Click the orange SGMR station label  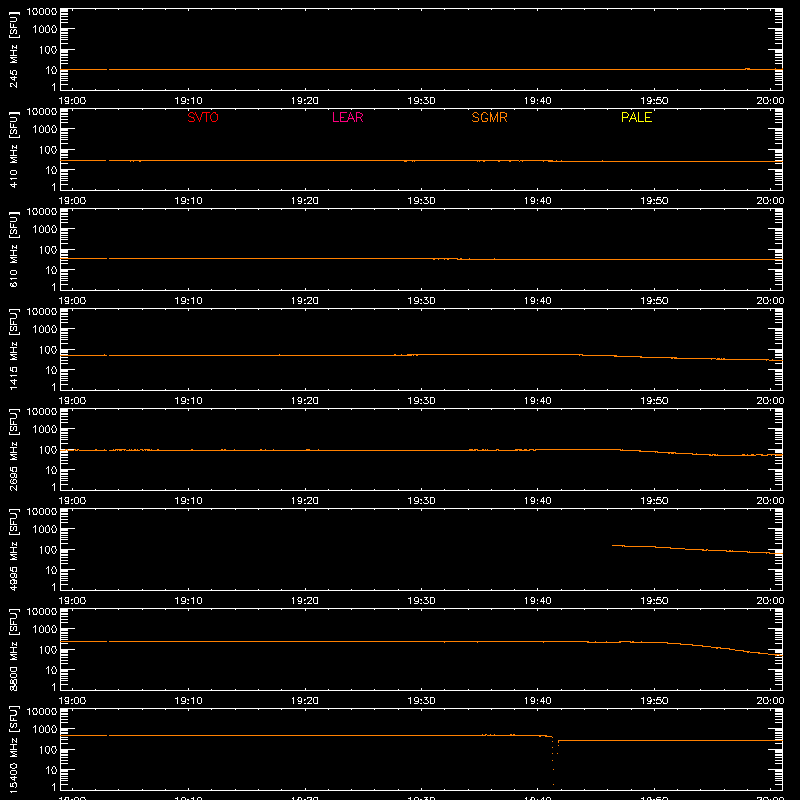(489, 117)
